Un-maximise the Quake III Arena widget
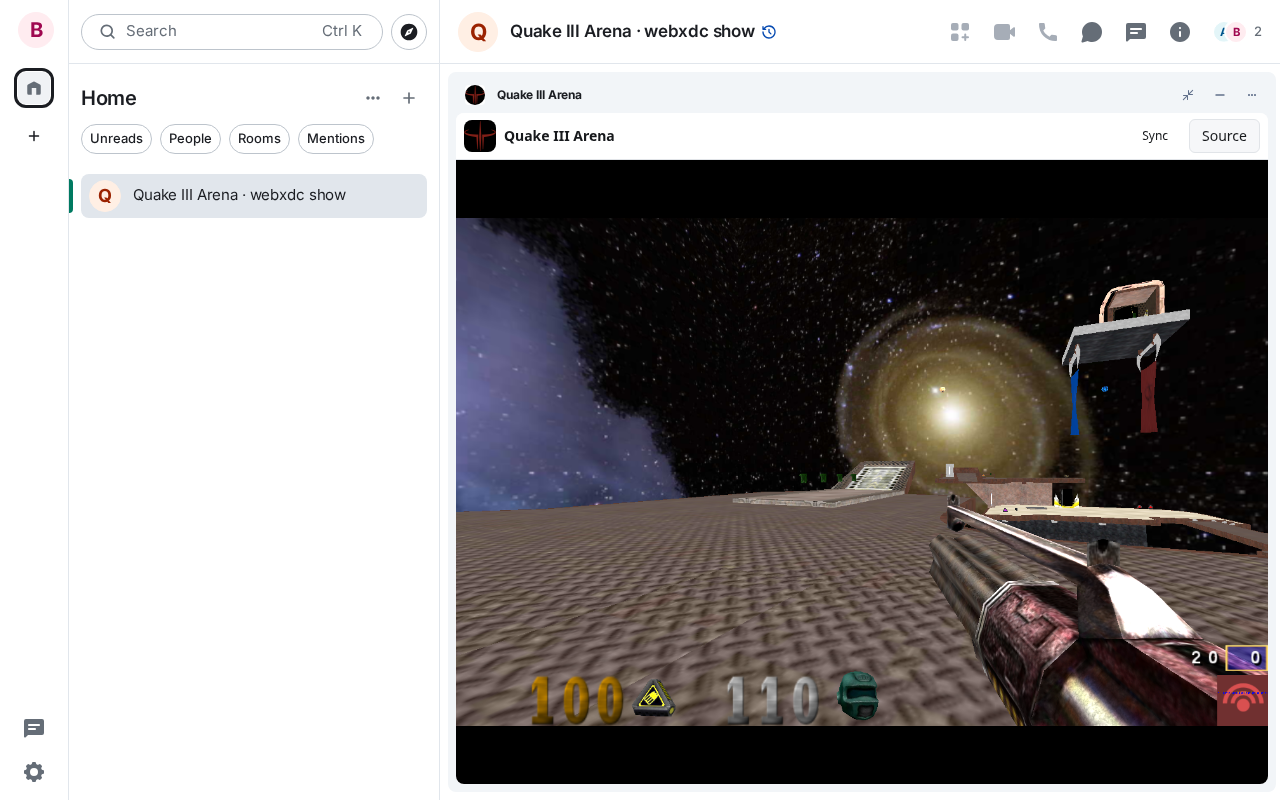This screenshot has height=800, width=1280. tap(1188, 95)
